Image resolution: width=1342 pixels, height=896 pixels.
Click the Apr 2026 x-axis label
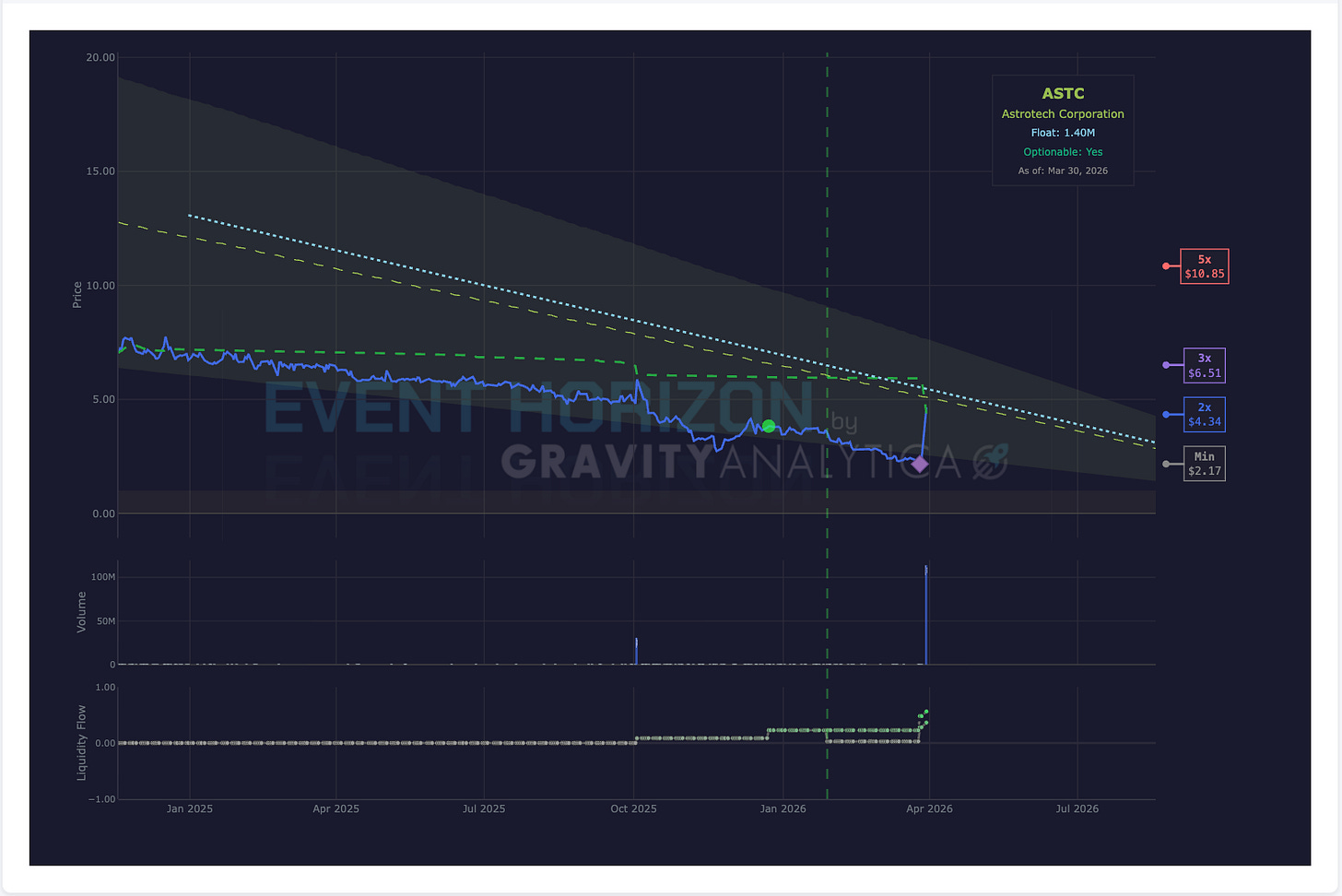tap(929, 809)
